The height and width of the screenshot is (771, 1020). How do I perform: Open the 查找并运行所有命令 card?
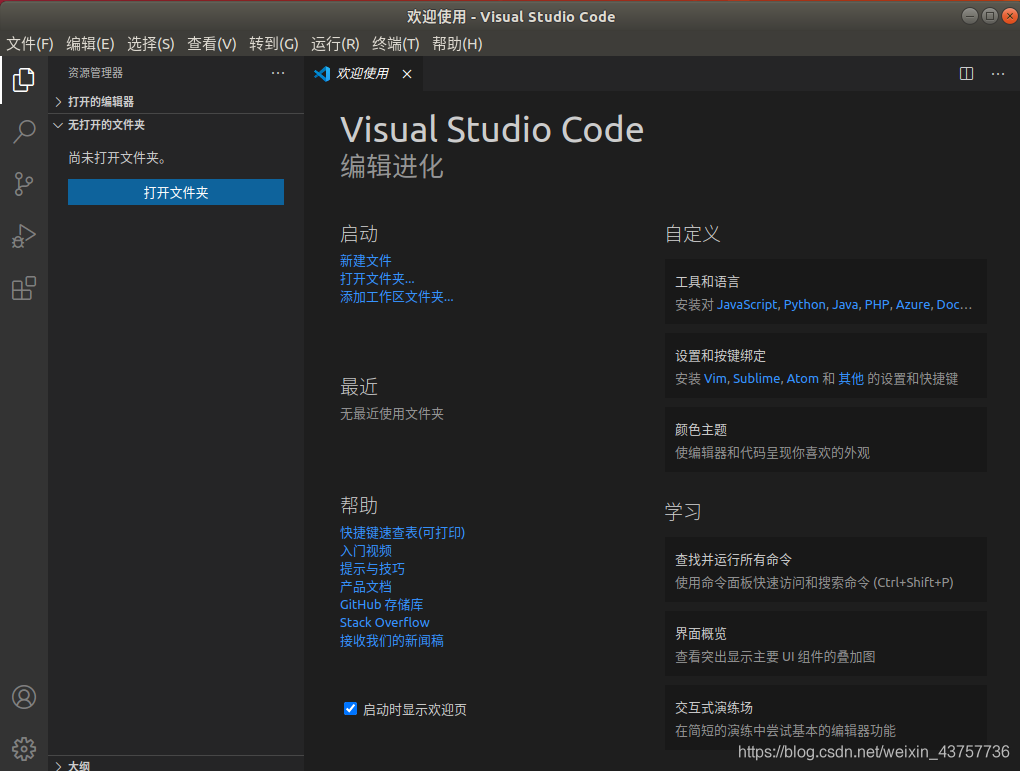825,570
